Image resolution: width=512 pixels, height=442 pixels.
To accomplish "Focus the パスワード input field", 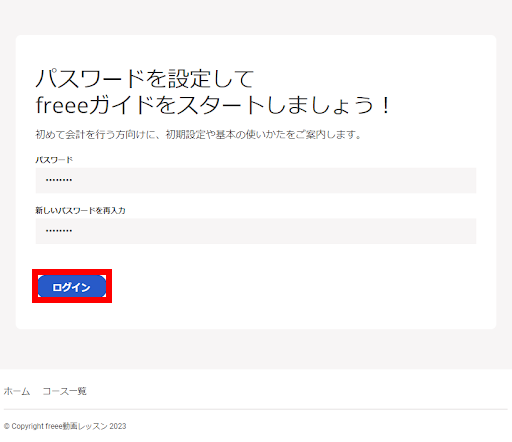I will [256, 180].
